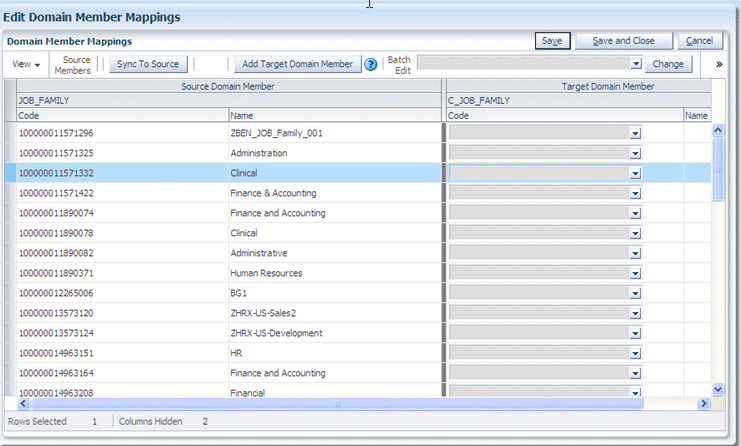This screenshot has height=446, width=741.
Task: Select the Administrative name cell
Action: pyautogui.click(x=335, y=253)
